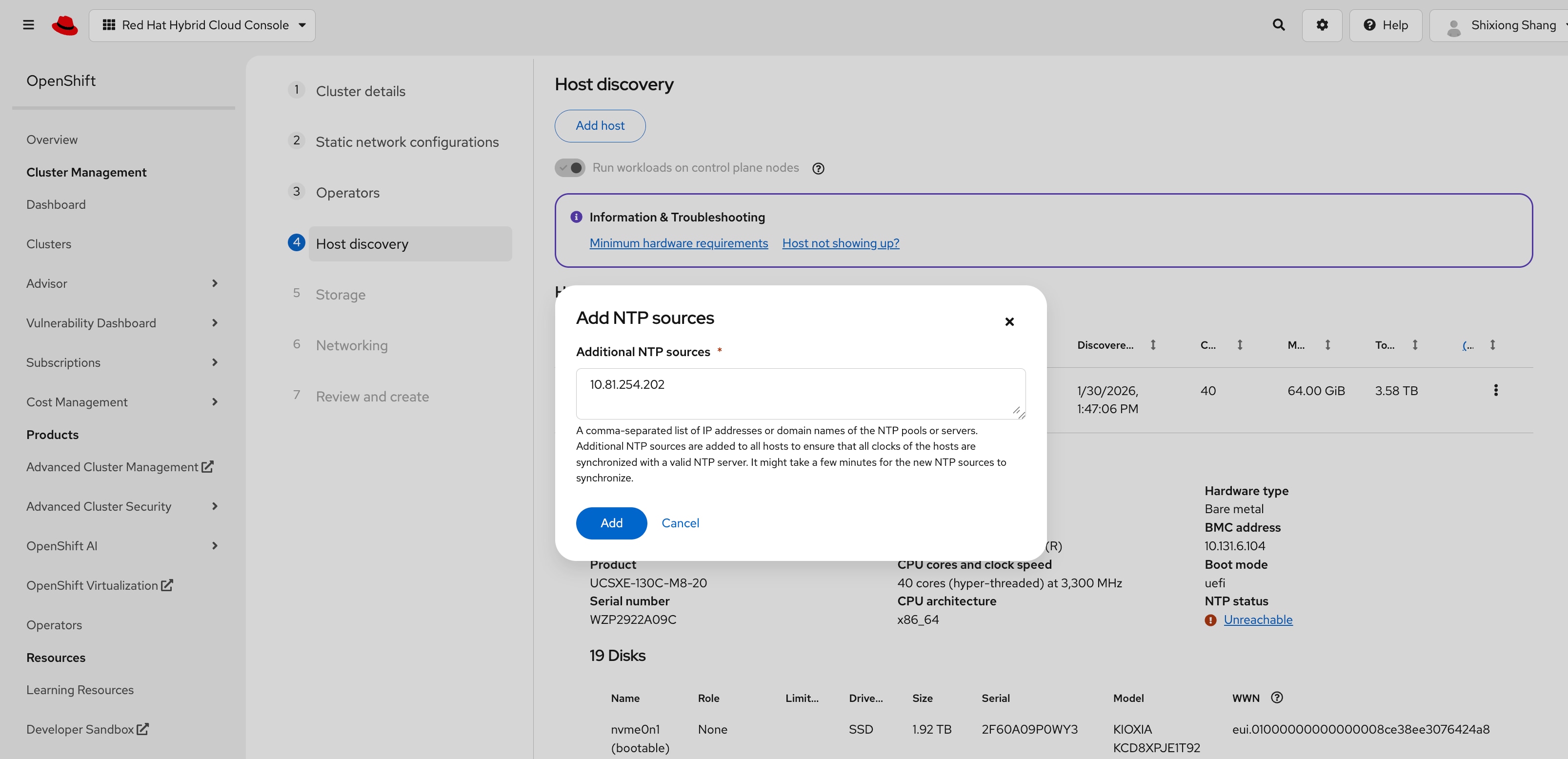The width and height of the screenshot is (1568, 759).
Task: Click the truncated link column header
Action: click(x=1467, y=345)
